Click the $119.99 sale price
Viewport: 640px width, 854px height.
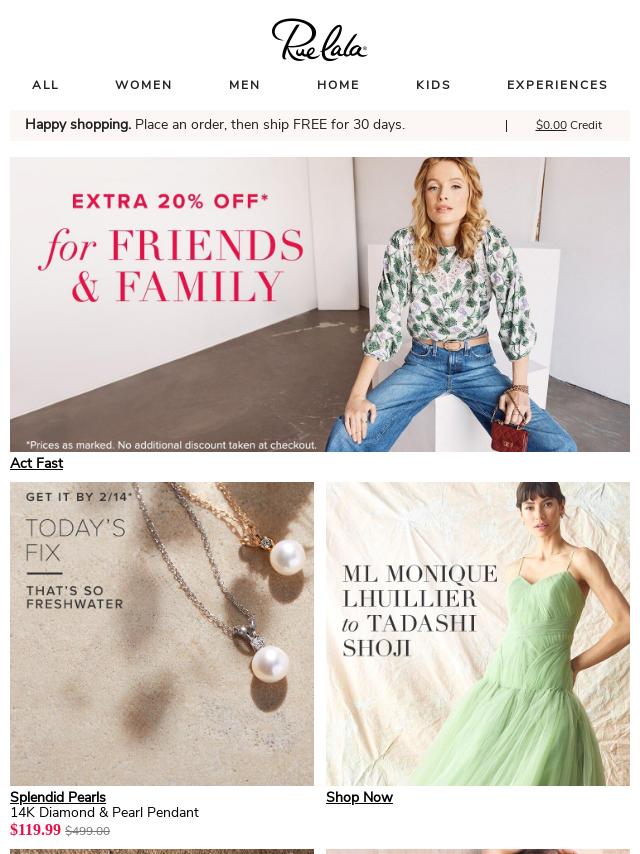pyautogui.click(x=35, y=829)
